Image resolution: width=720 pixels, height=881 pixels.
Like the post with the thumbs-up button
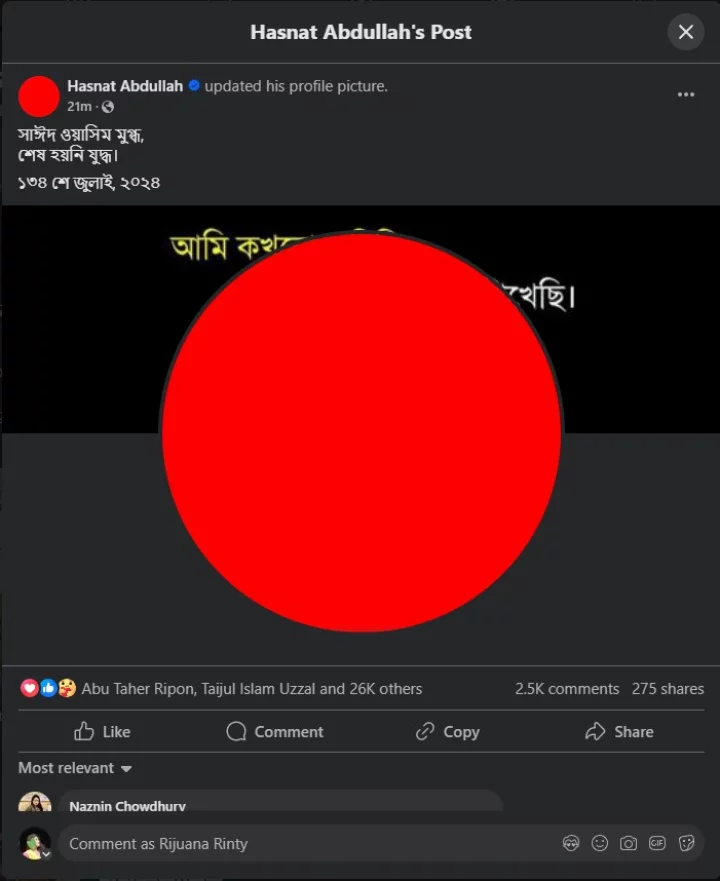click(102, 732)
